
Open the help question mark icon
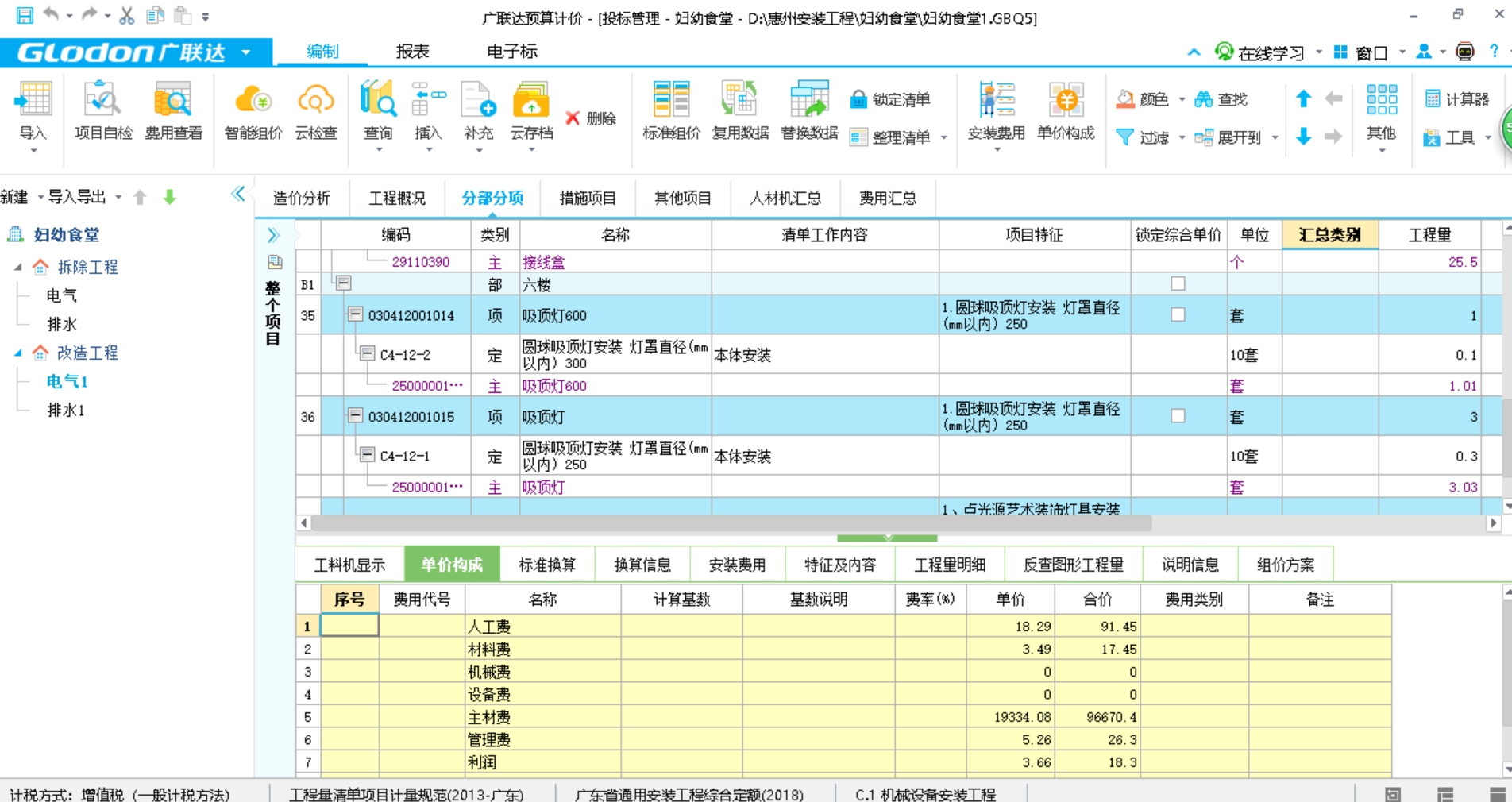(x=1494, y=52)
